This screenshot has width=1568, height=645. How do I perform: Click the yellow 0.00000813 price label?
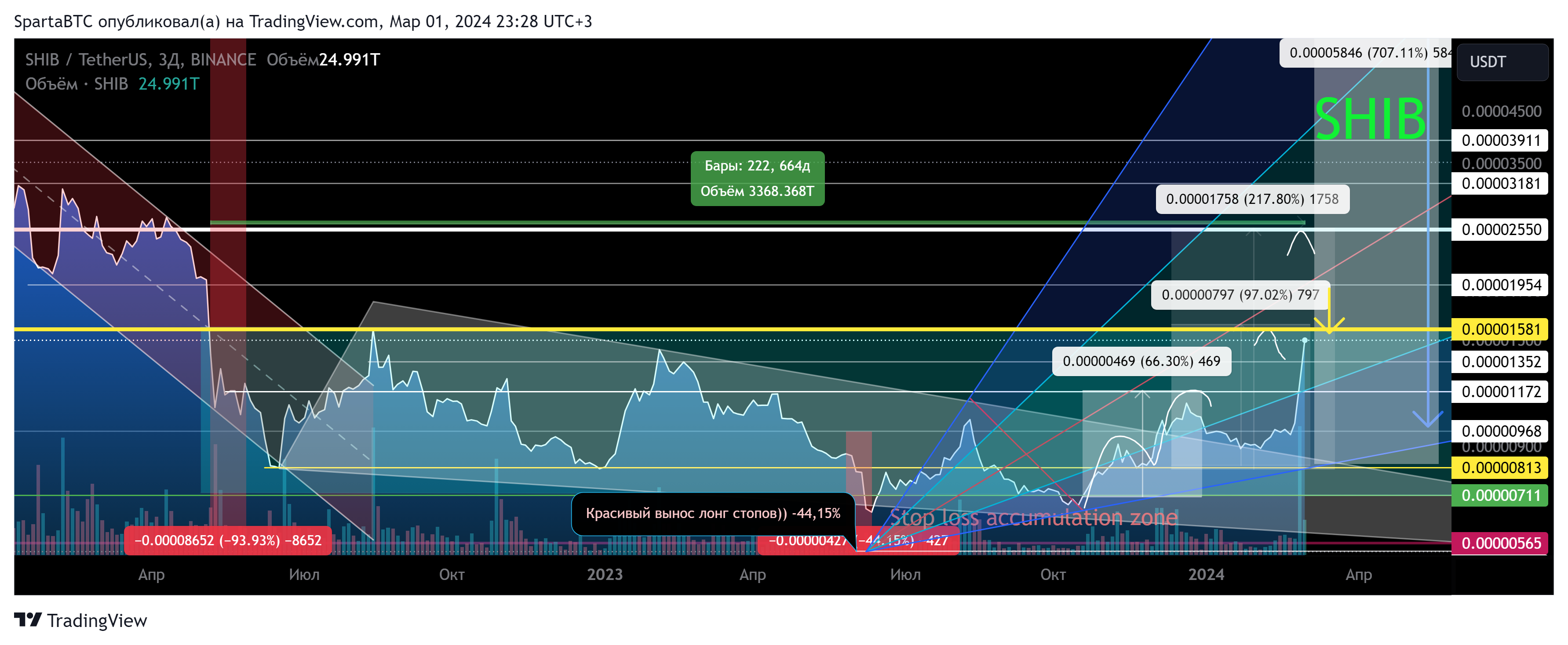click(1500, 467)
